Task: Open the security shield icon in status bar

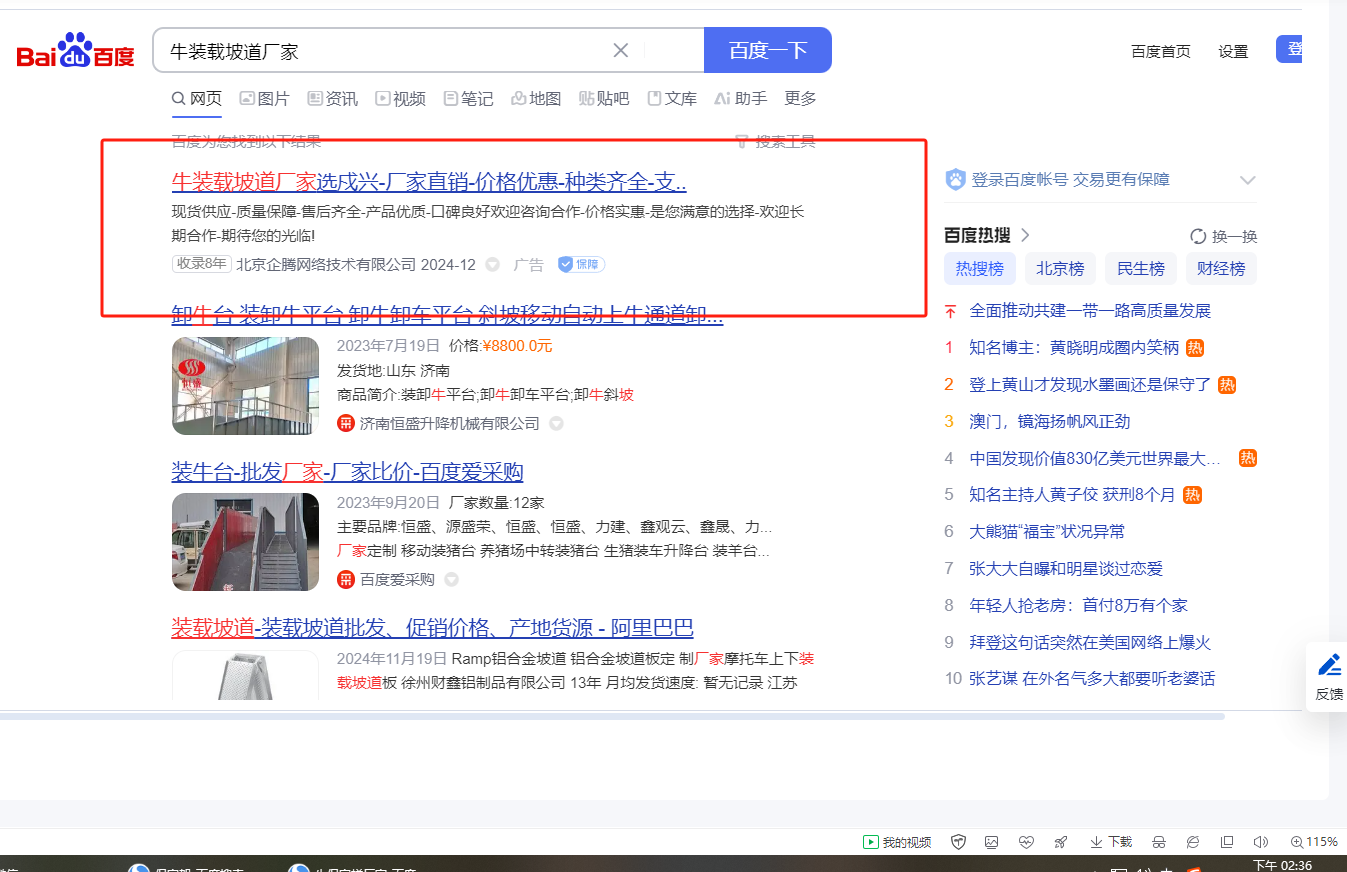Action: [x=958, y=842]
